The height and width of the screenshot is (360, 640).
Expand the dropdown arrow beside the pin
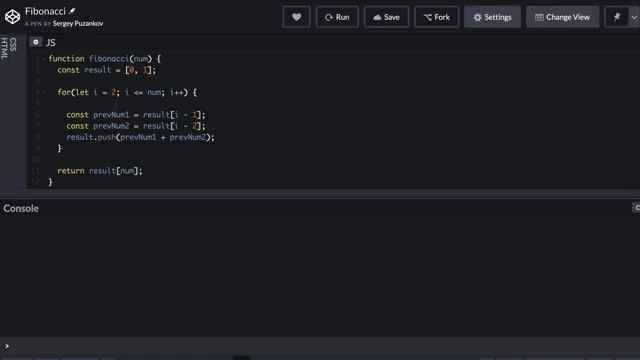(634, 17)
